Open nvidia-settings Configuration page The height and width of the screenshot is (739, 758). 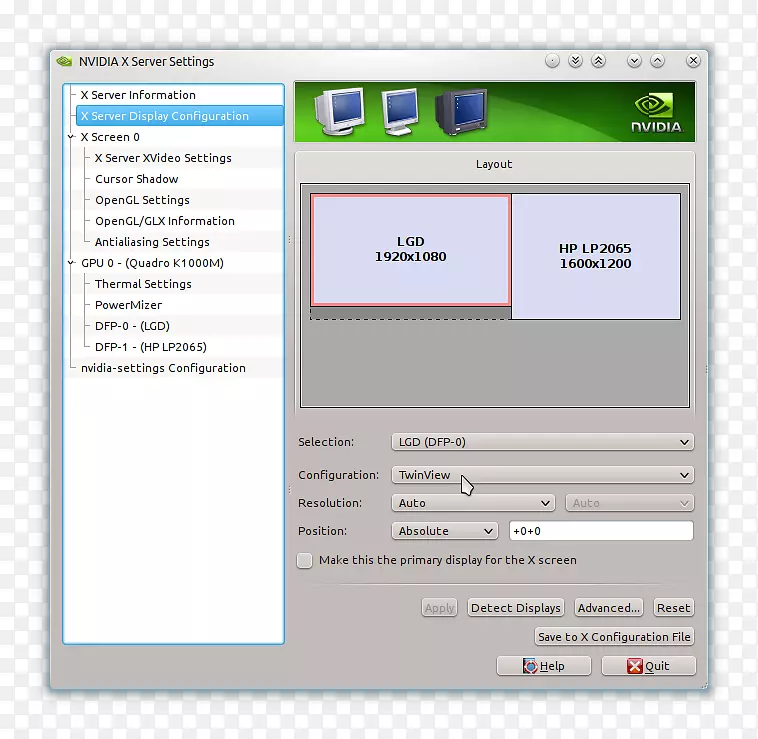point(163,368)
